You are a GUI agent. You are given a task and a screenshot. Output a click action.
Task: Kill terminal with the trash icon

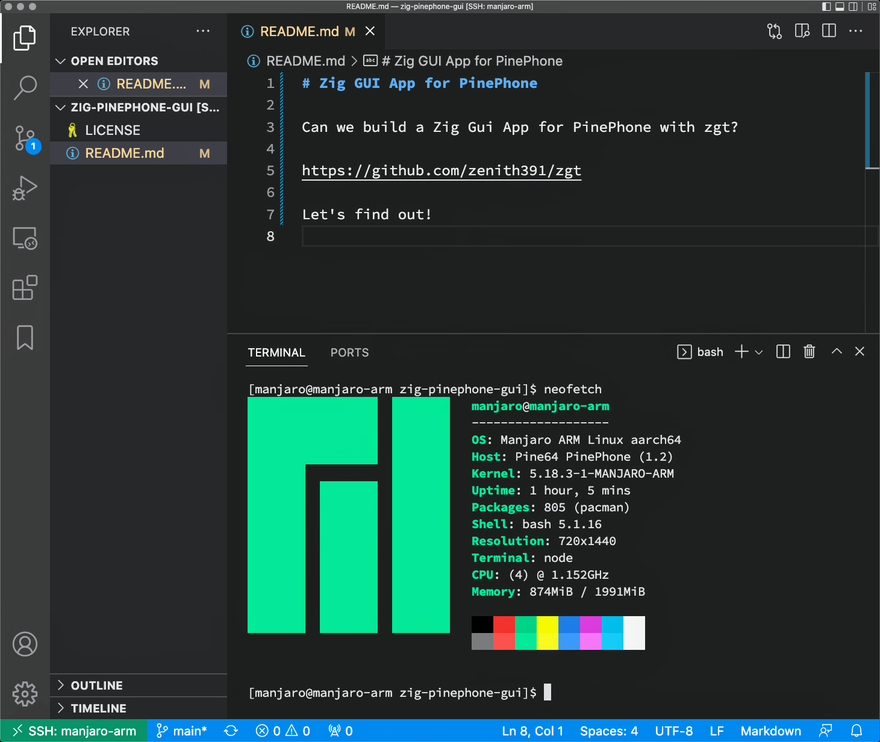click(x=809, y=352)
